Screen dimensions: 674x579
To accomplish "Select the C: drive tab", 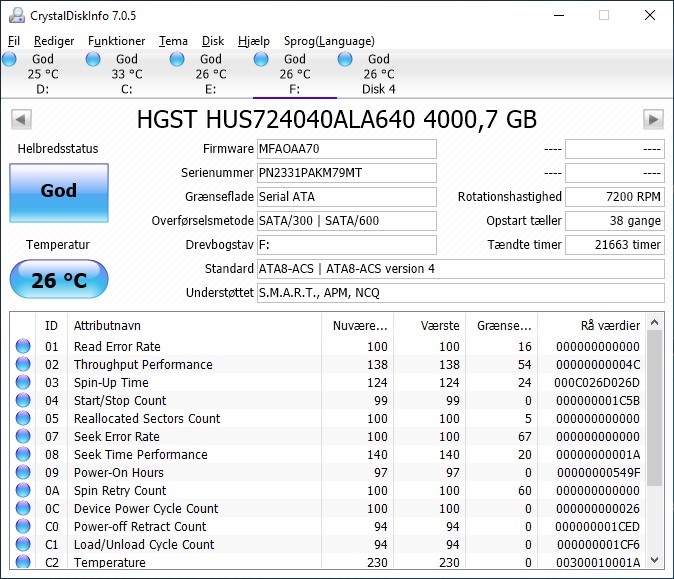I will pyautogui.click(x=126, y=74).
